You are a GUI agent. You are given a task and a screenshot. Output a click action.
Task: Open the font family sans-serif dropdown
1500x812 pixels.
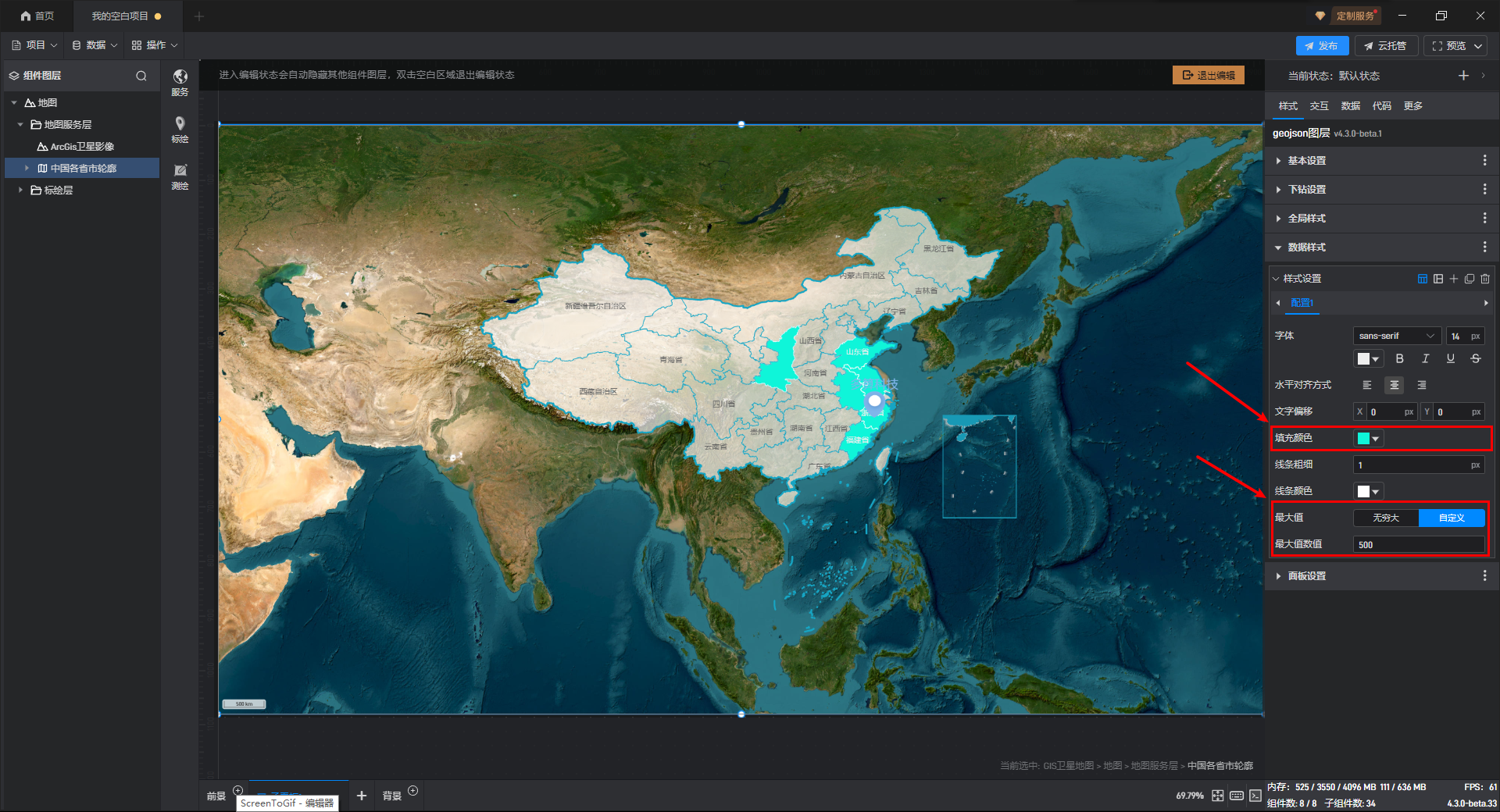(1397, 336)
